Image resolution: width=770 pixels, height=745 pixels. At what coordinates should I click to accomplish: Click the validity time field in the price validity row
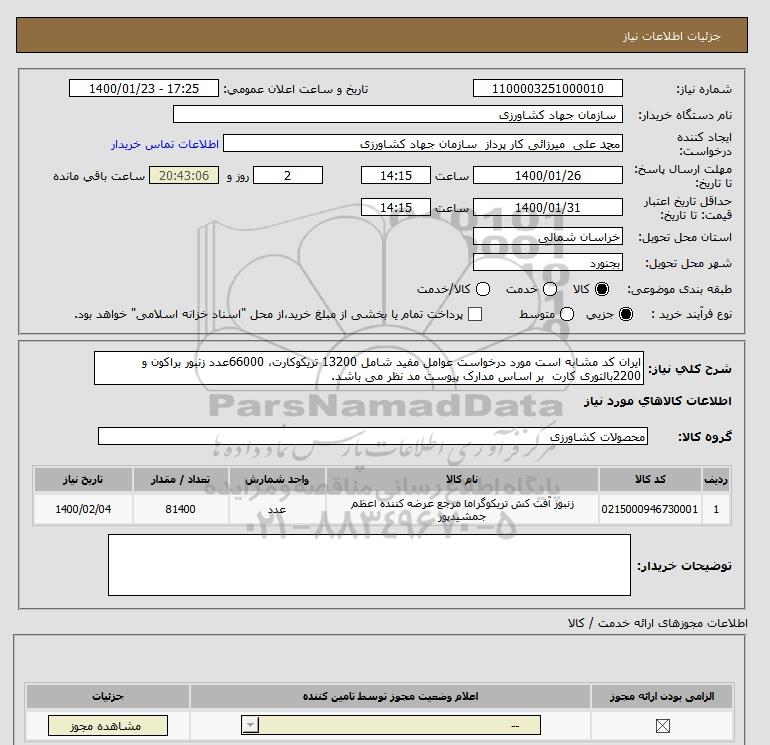point(396,207)
